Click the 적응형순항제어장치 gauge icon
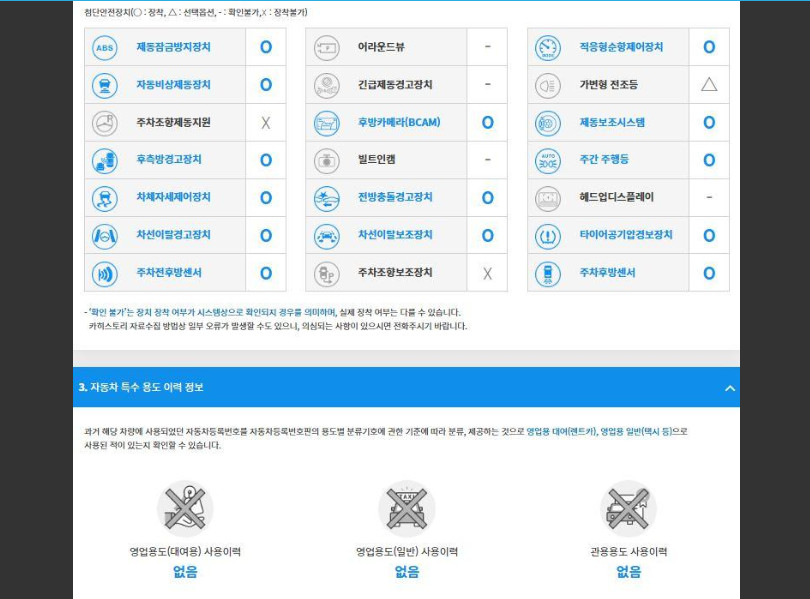Image resolution: width=810 pixels, height=599 pixels. tap(548, 48)
